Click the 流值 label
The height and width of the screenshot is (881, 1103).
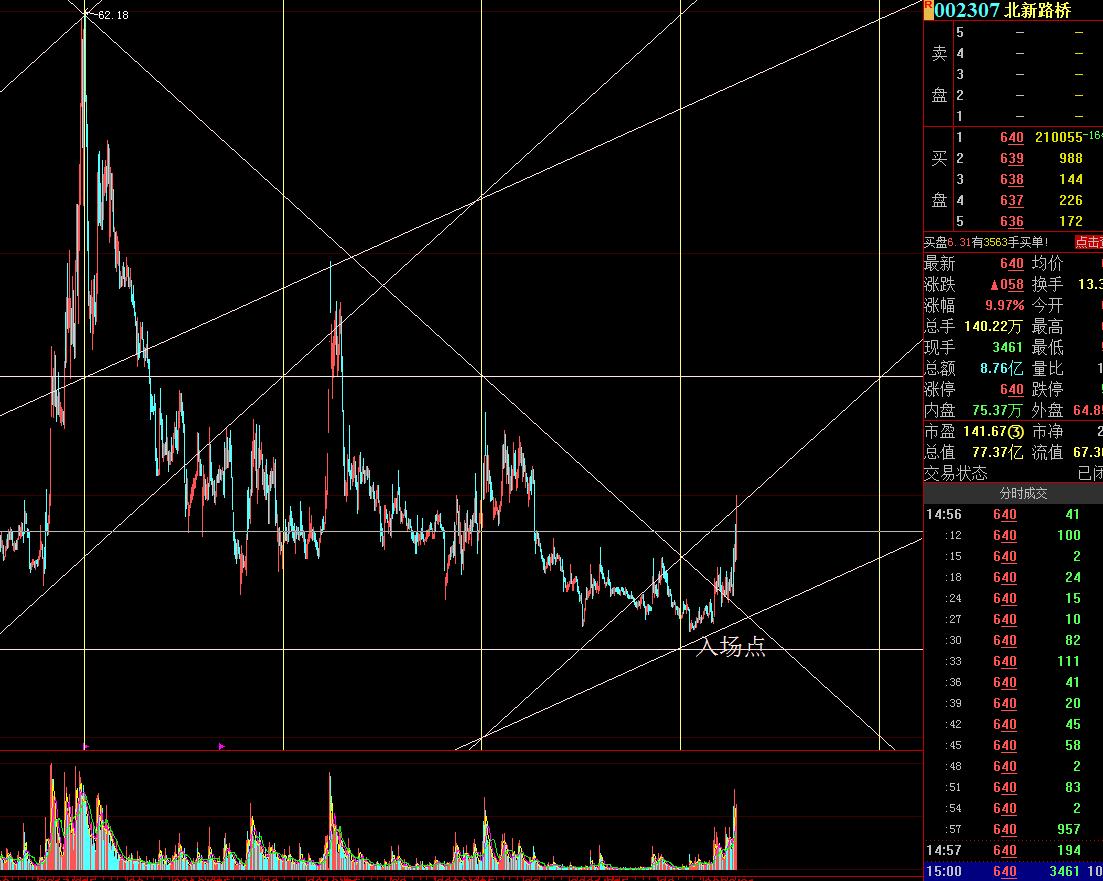pos(1047,452)
